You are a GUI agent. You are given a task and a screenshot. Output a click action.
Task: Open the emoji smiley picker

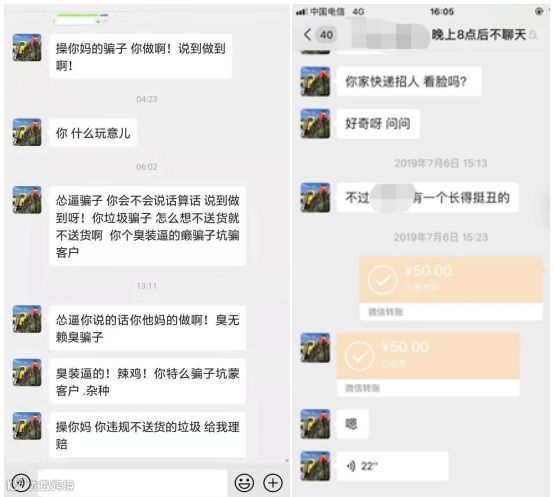pos(244,483)
